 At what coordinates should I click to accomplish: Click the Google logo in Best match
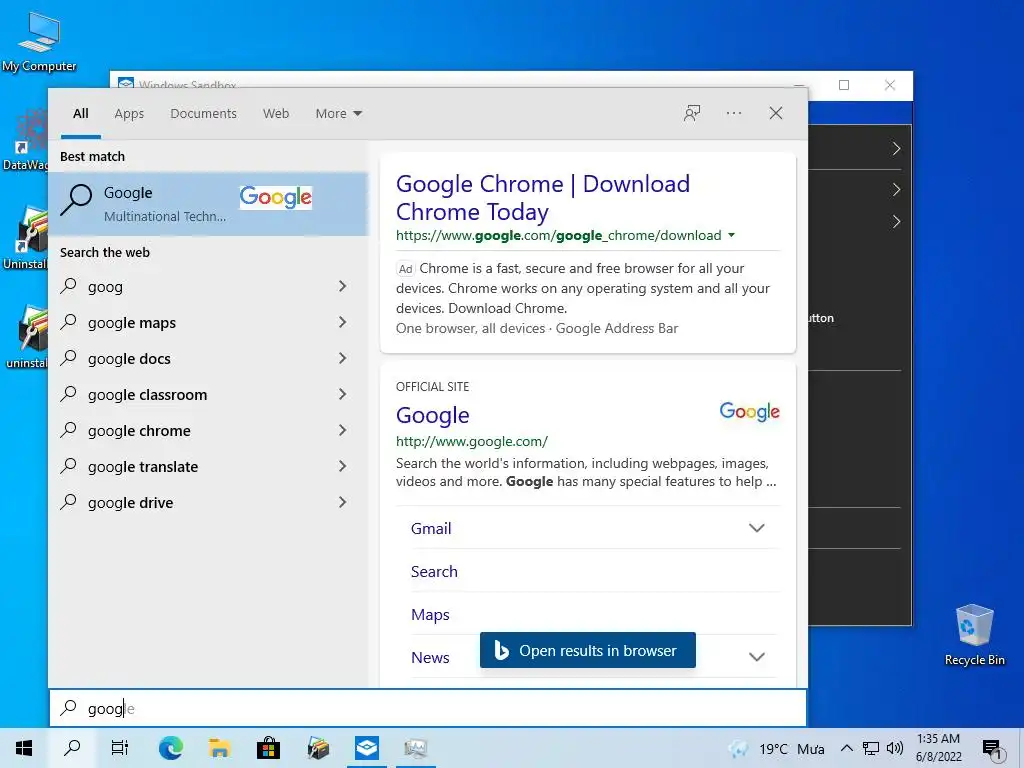click(276, 197)
